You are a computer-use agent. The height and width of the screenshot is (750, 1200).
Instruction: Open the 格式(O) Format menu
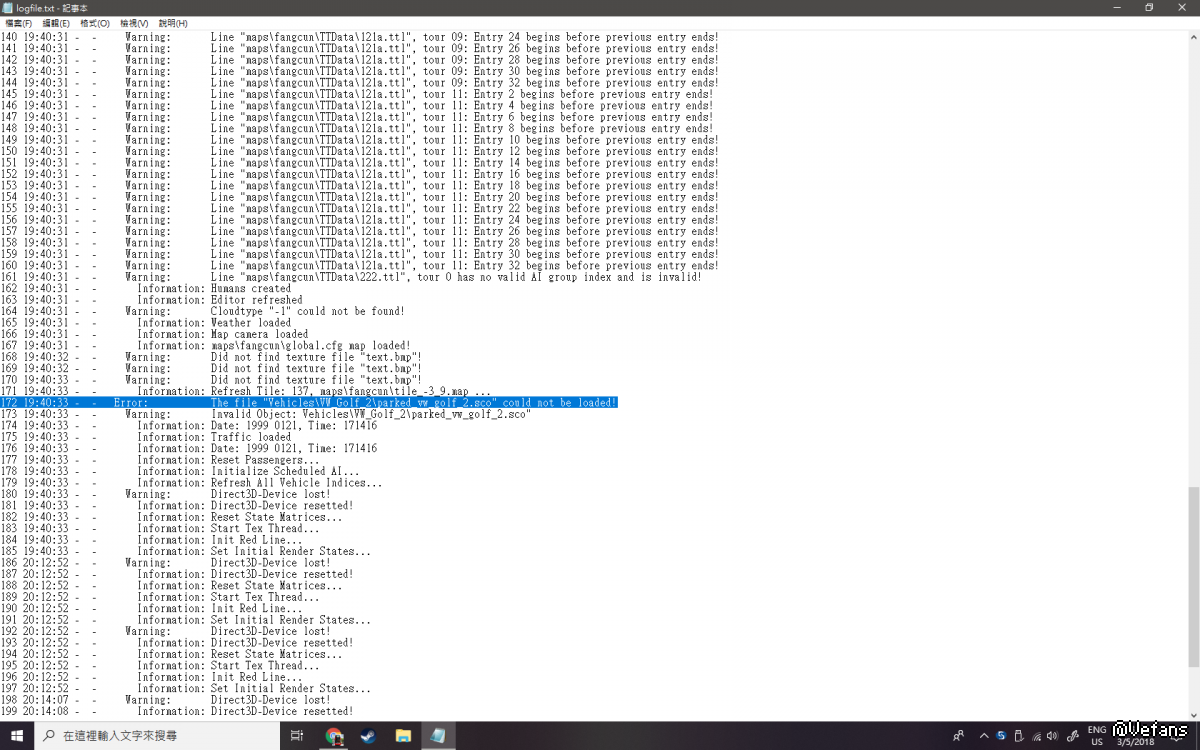pos(95,23)
